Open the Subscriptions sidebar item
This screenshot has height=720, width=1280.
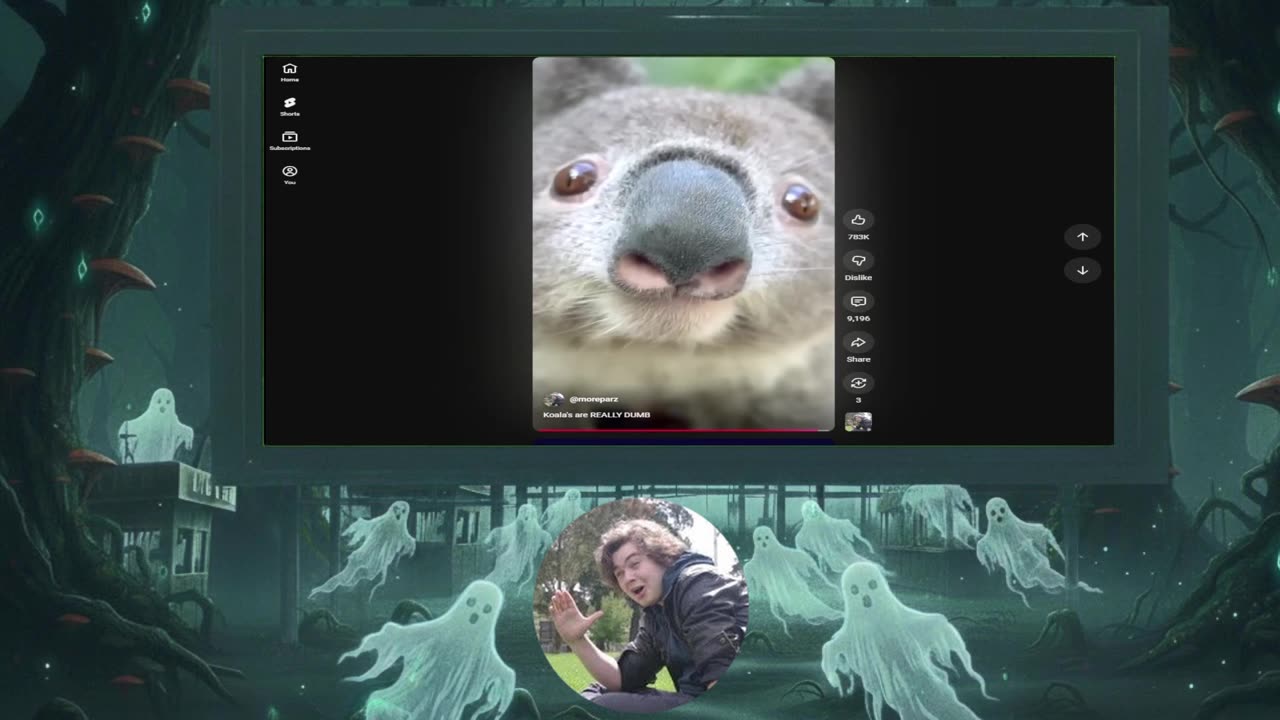[290, 141]
